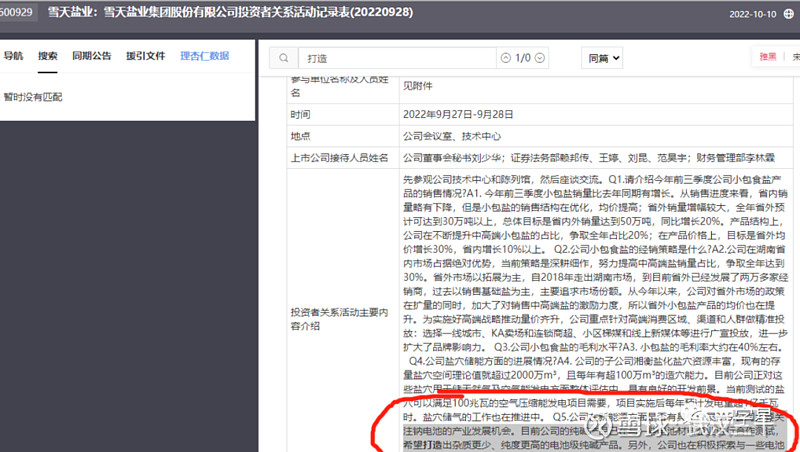Click the 1/0 match counter
The width and height of the screenshot is (800, 452).
(x=523, y=58)
